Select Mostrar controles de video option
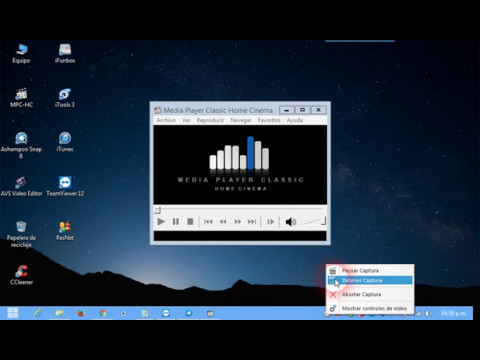Screen dimensions: 480x360 tap(370, 308)
